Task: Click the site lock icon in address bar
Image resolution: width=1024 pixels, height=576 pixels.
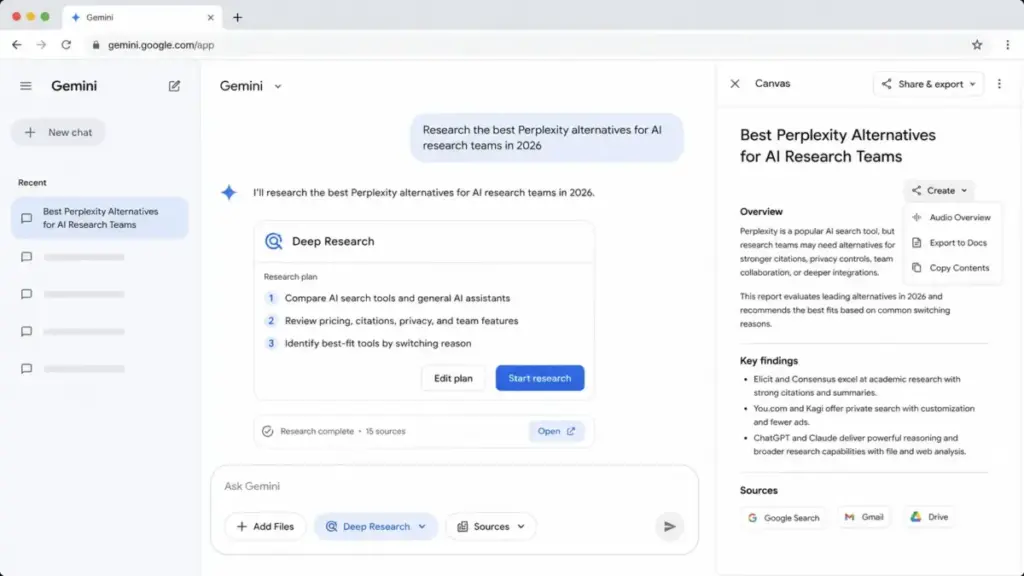Action: pyautogui.click(x=96, y=45)
